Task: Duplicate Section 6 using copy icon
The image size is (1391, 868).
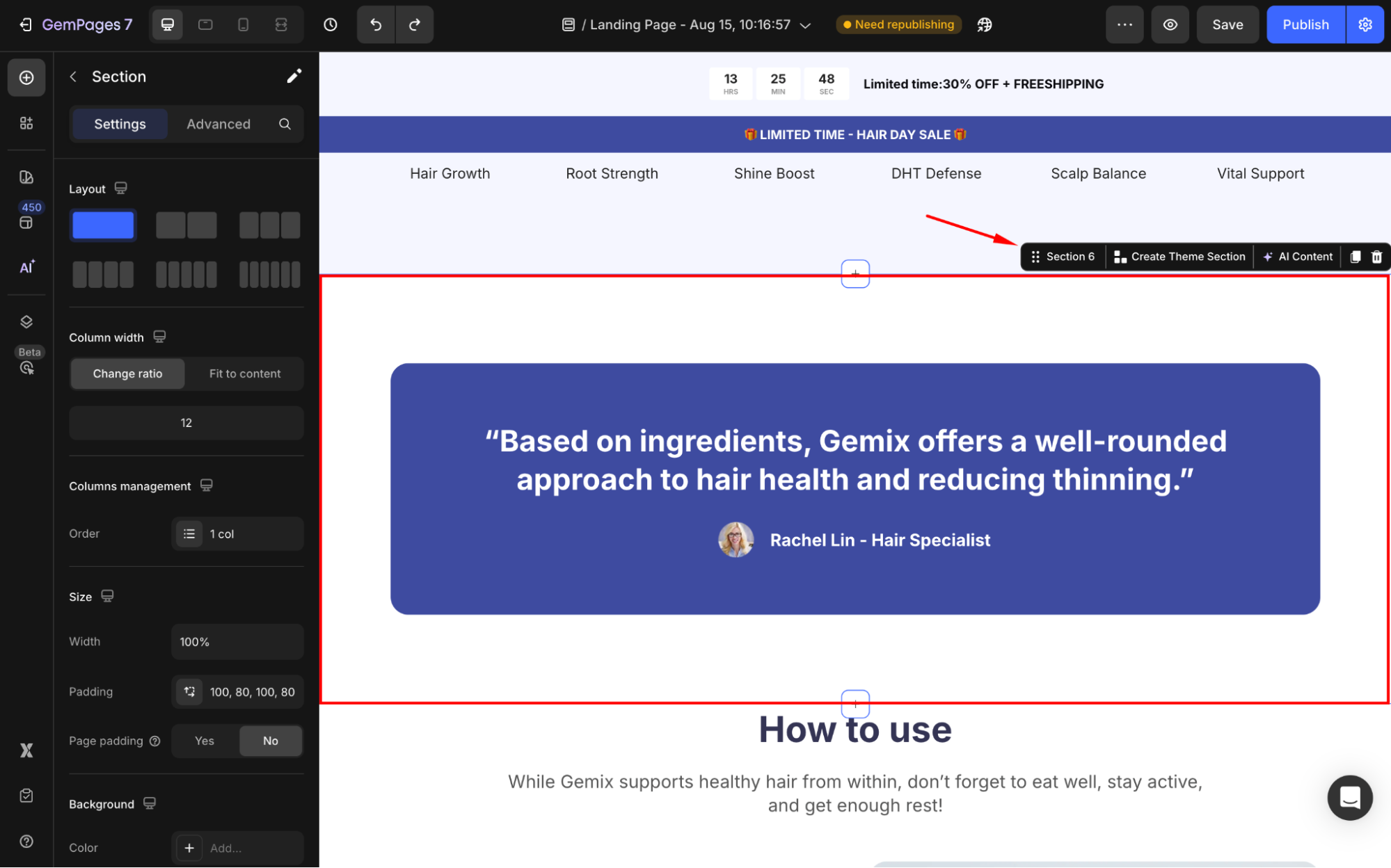Action: (1355, 257)
